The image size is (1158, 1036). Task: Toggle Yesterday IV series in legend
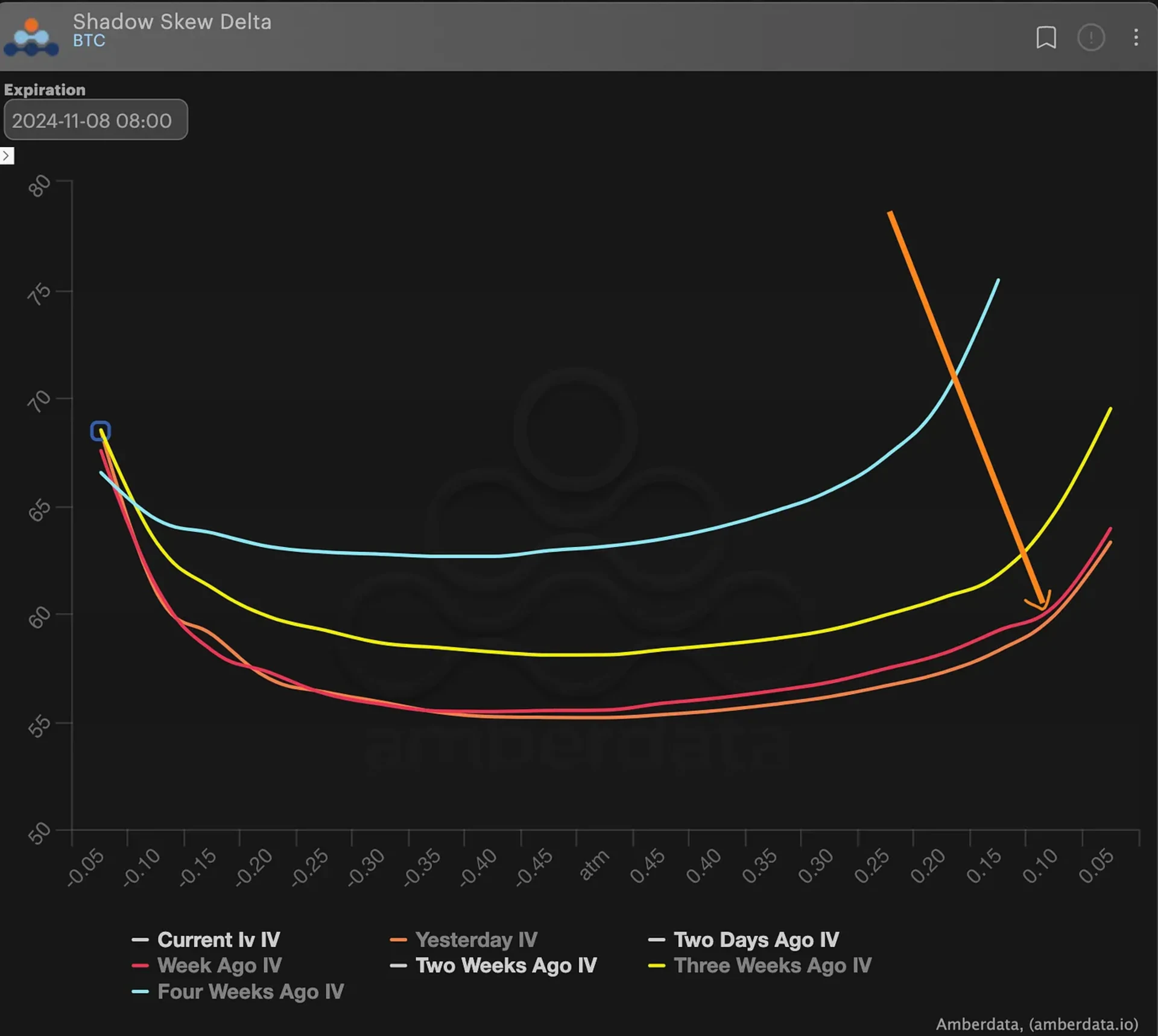pos(464,940)
